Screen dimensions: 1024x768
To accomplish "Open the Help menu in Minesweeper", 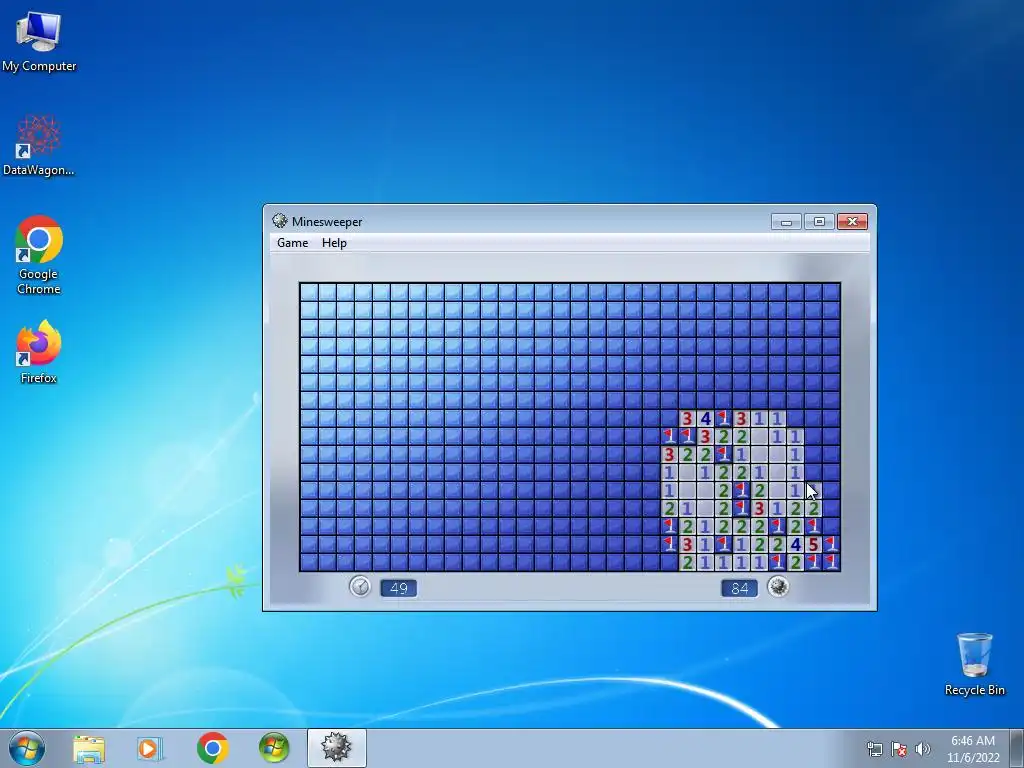I will [x=334, y=243].
